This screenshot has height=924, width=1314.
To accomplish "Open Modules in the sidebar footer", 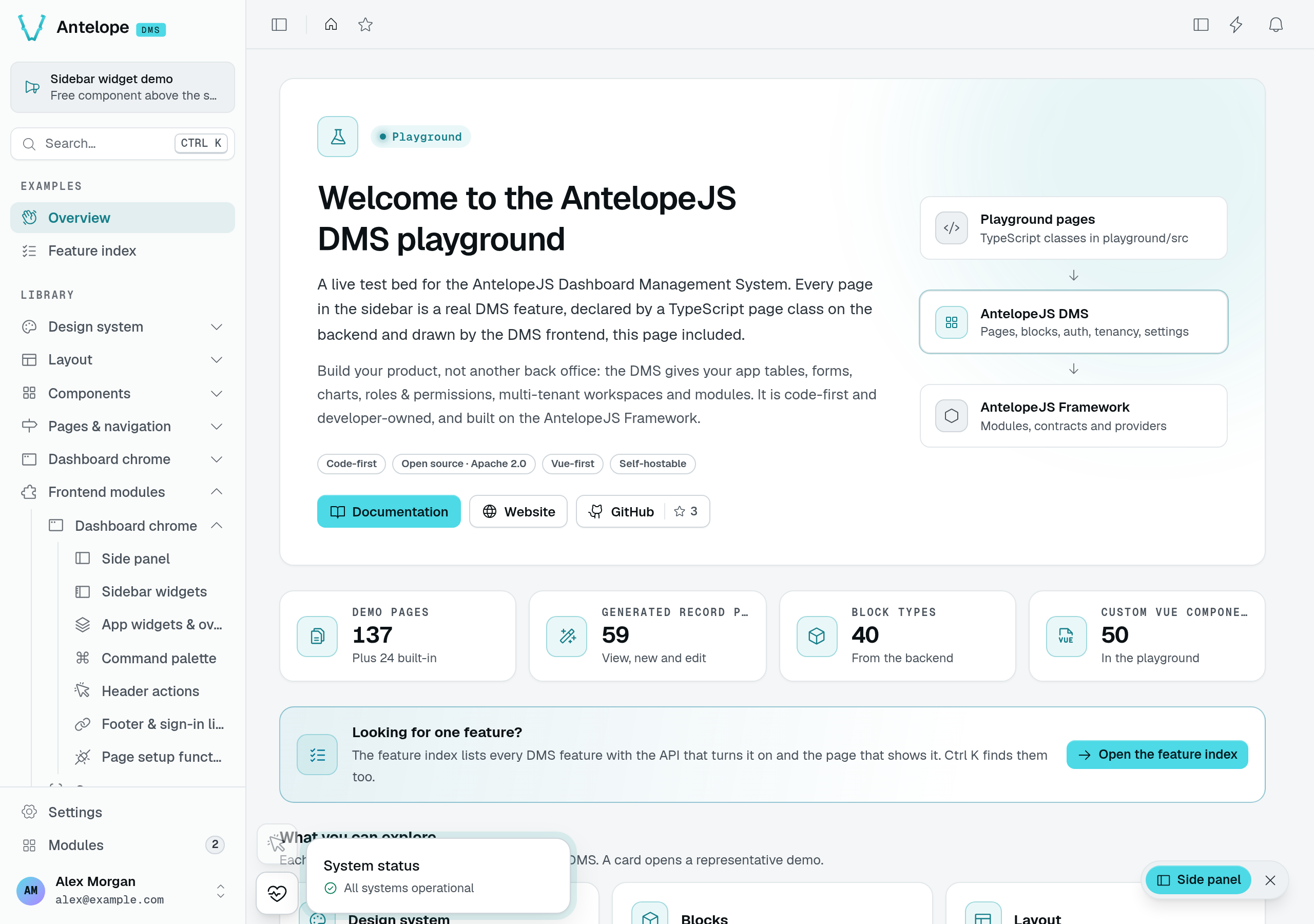I will click(123, 845).
